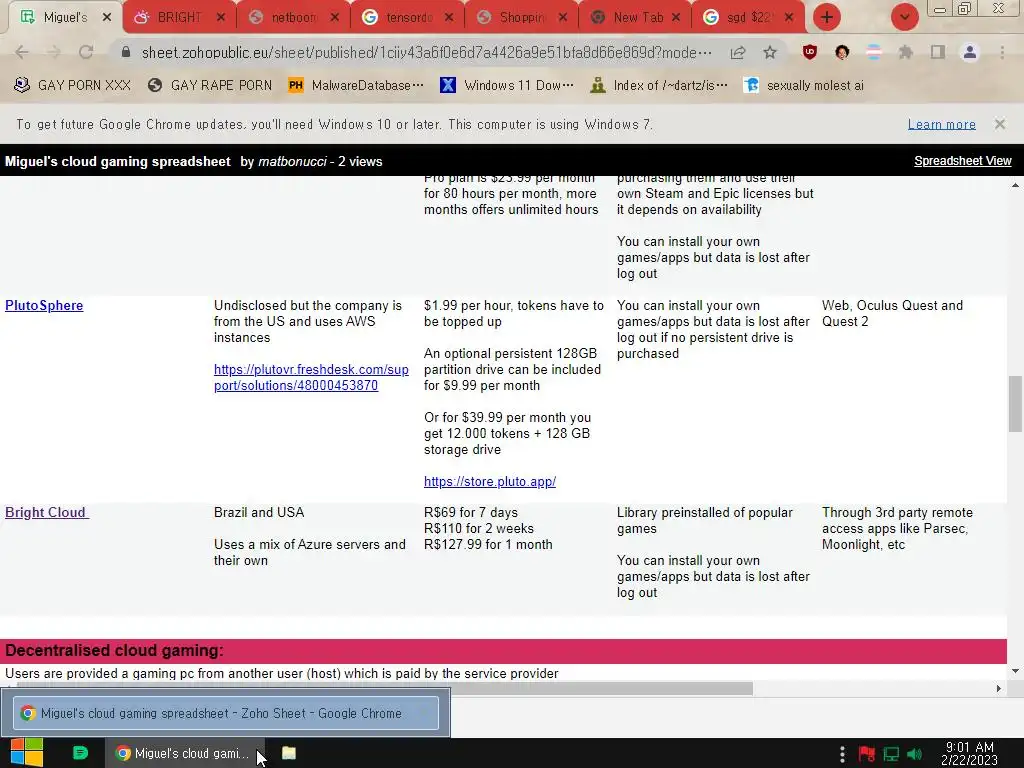Open the volume tray icon
Viewport: 1024px width, 768px height.
(915, 754)
